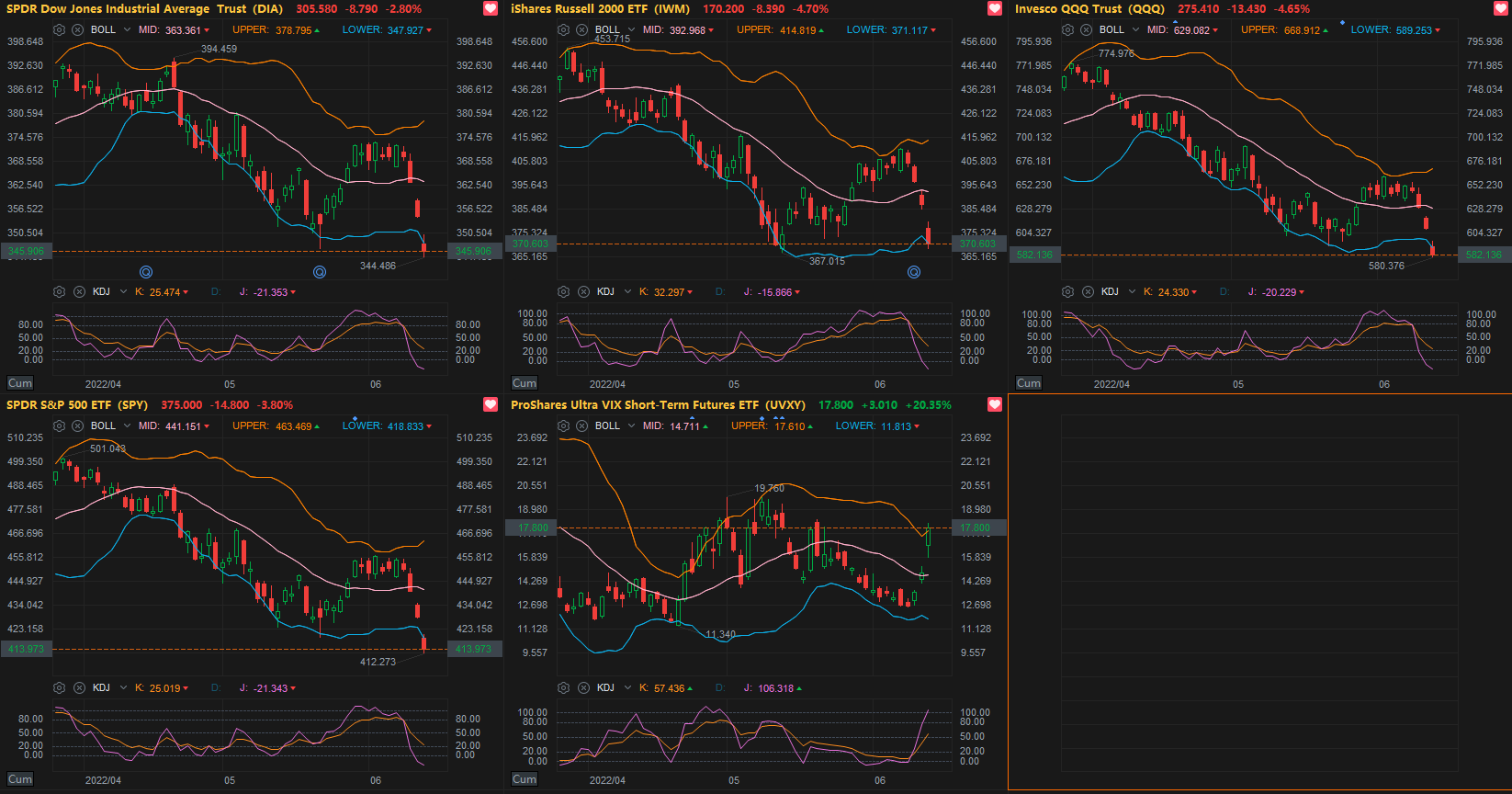Click the SPY high label 501.043
Screen dimensions: 1512x794
point(108,448)
